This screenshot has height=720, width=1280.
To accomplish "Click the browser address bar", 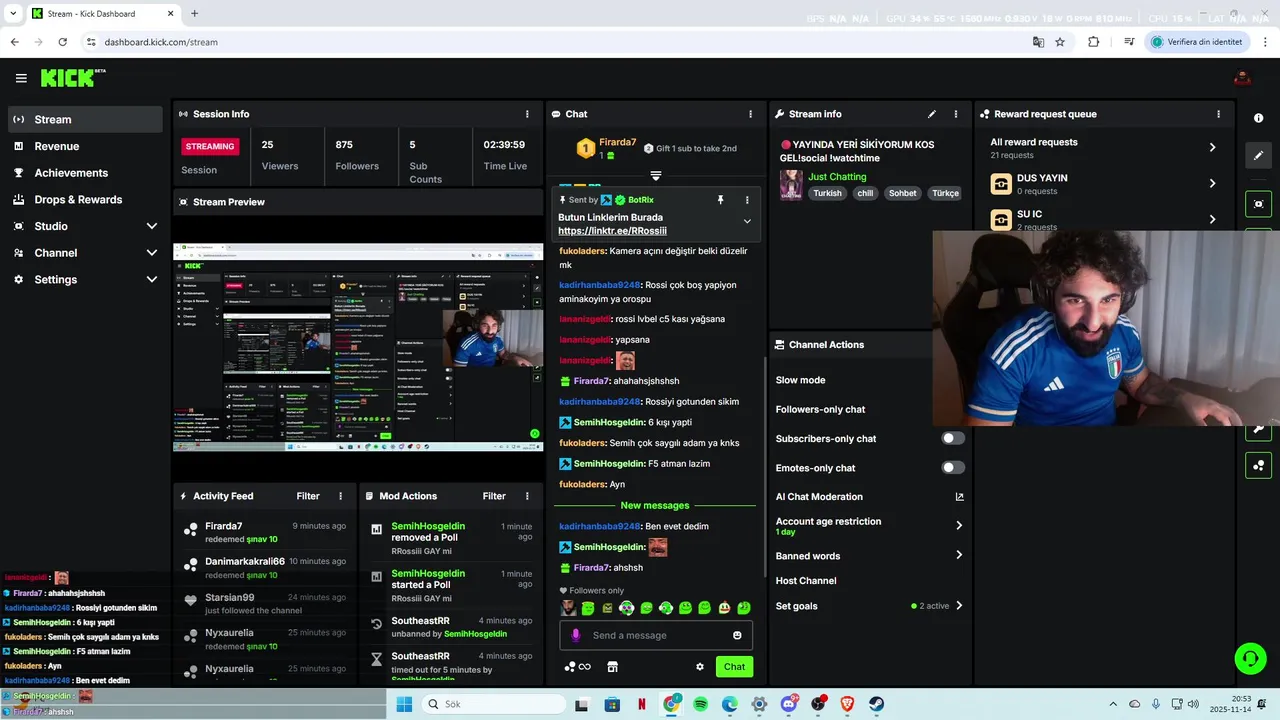I will click(x=560, y=42).
